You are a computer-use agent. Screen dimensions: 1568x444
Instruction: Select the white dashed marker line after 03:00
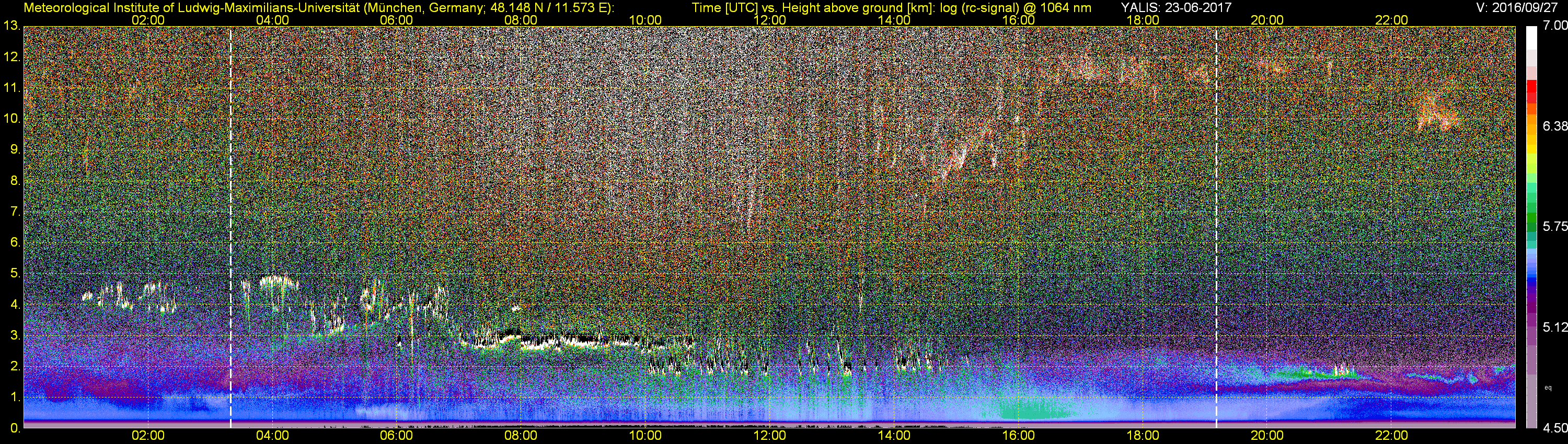coord(230,227)
